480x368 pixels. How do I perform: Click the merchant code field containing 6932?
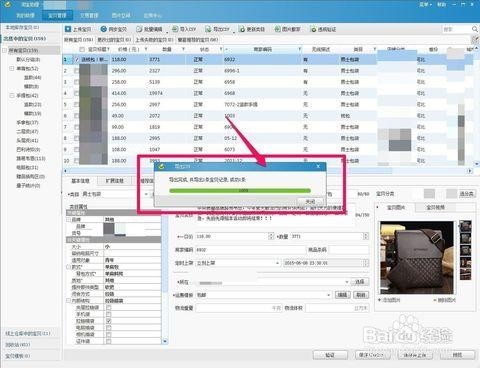point(250,250)
